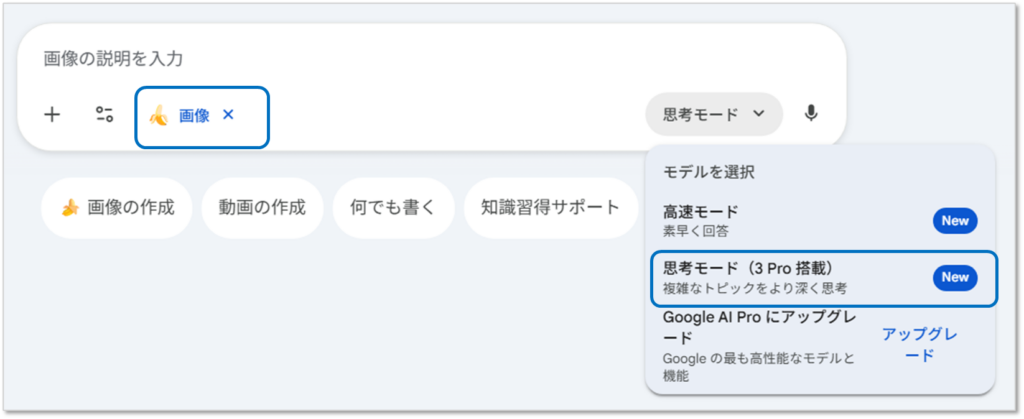The width and height of the screenshot is (1024, 419).
Task: Click the chevron arrow next to 思考モード
Action: point(758,114)
